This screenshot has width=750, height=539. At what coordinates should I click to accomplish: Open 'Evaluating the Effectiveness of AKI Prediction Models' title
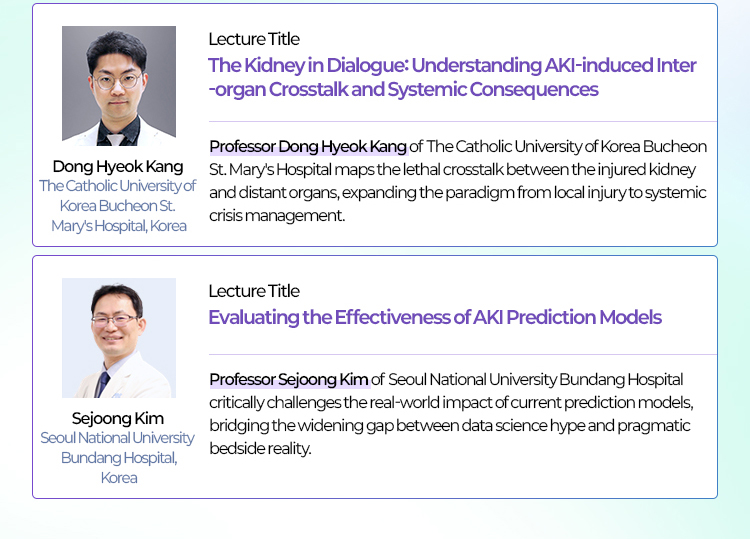(435, 318)
